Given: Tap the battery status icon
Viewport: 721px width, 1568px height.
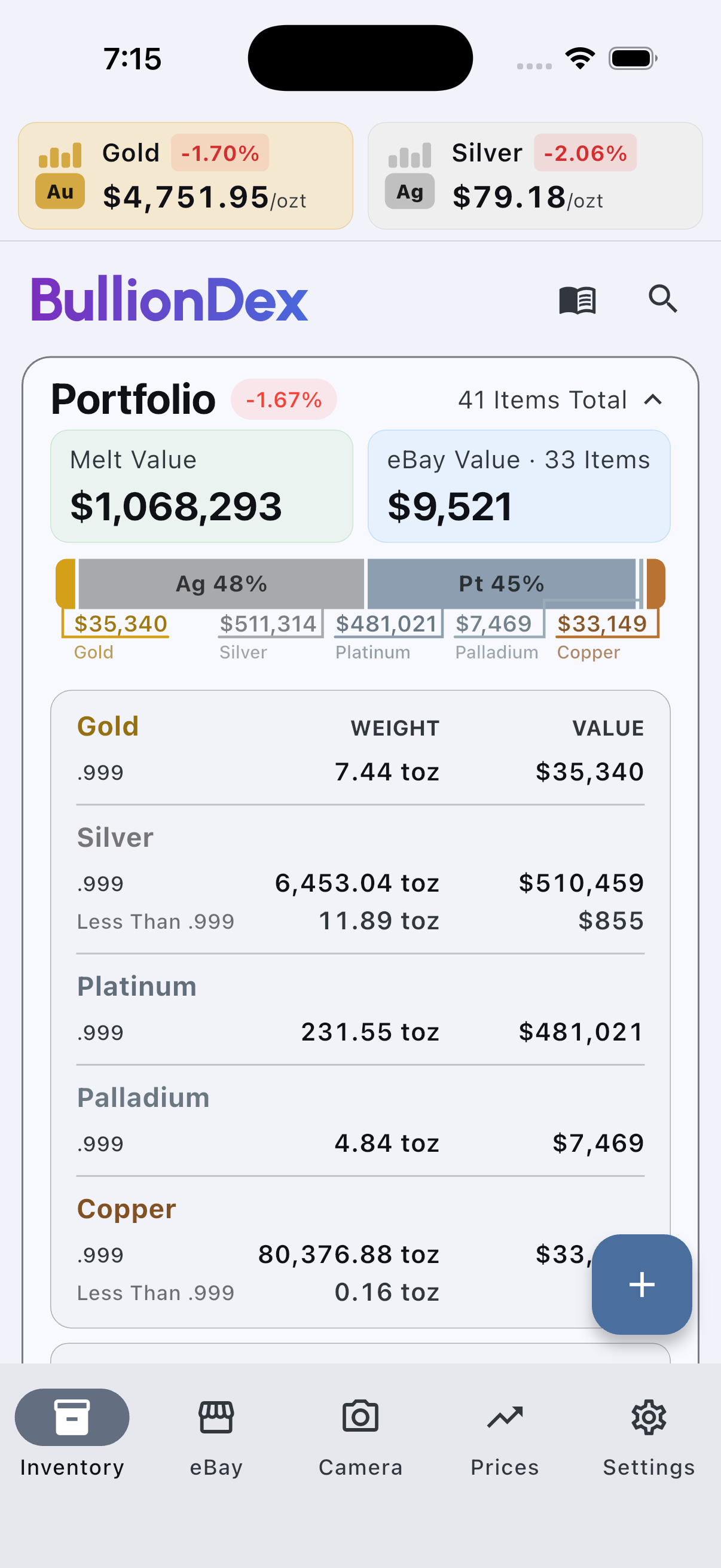Looking at the screenshot, I should (x=633, y=59).
